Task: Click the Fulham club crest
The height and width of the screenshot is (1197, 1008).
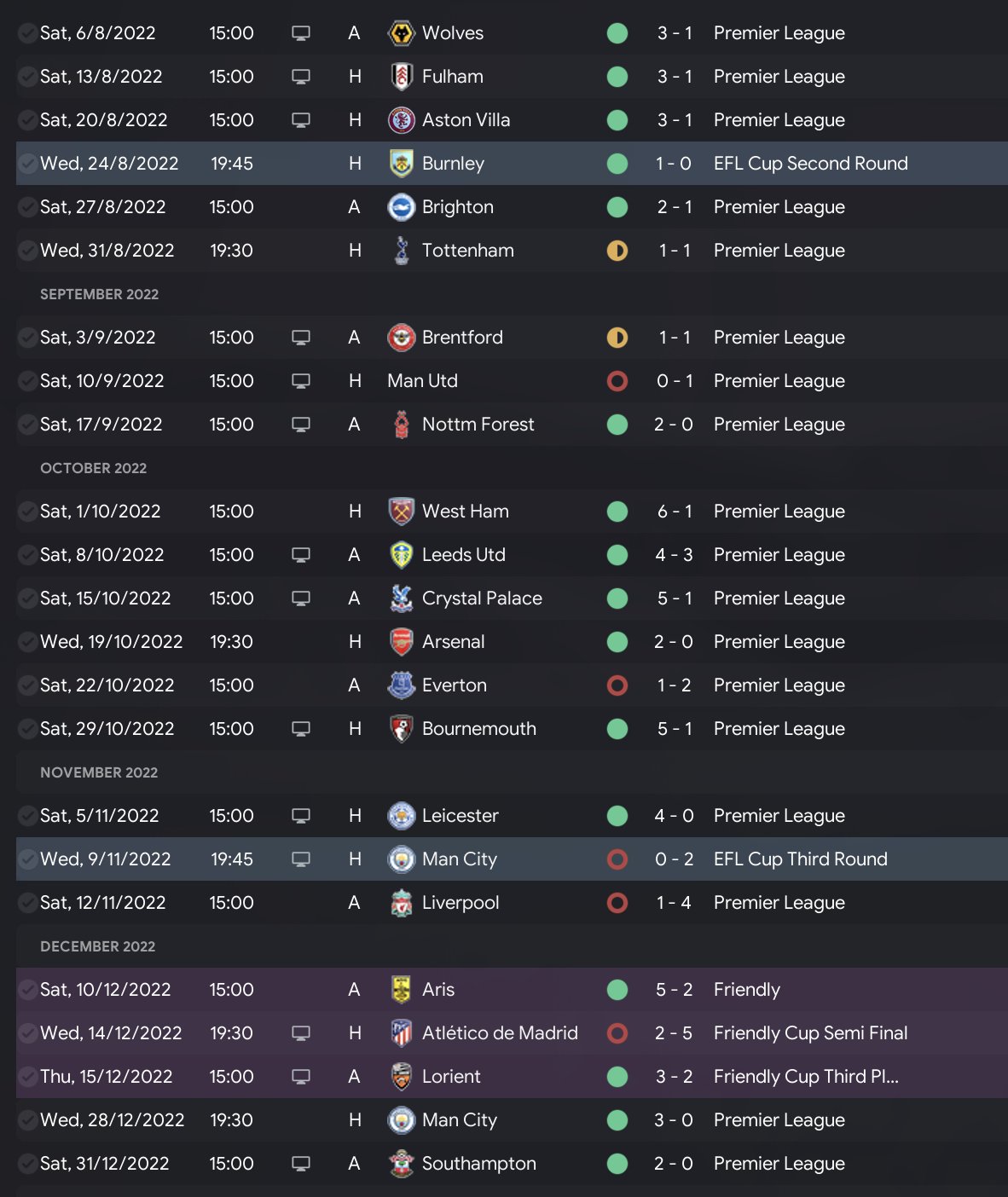Action: 401,77
